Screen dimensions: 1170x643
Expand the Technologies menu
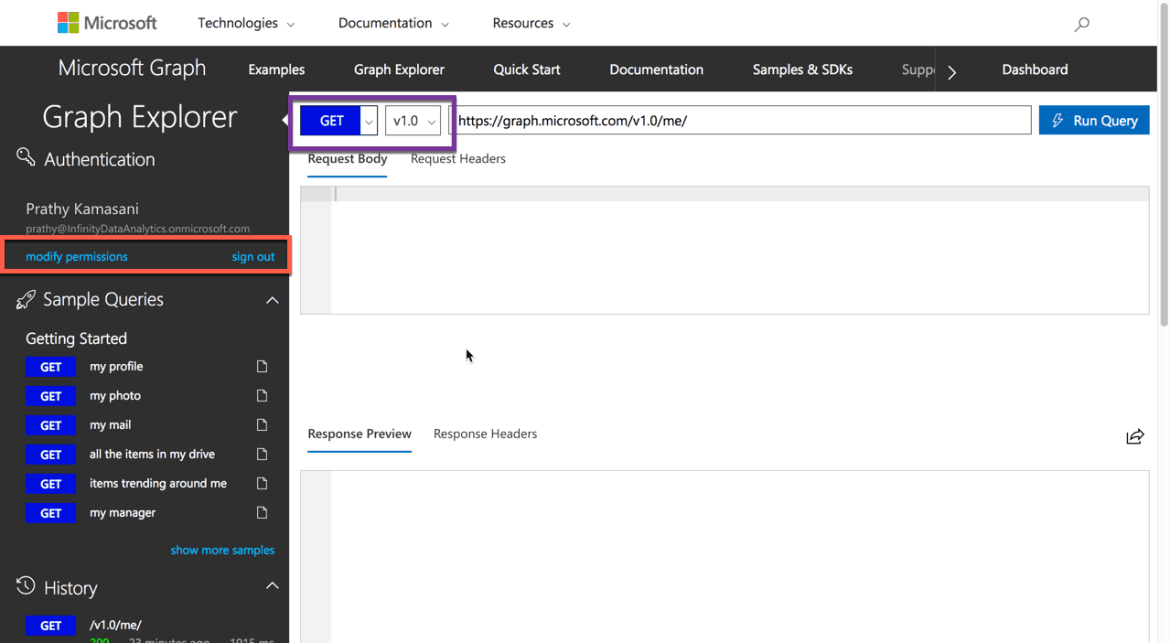pyautogui.click(x=246, y=23)
